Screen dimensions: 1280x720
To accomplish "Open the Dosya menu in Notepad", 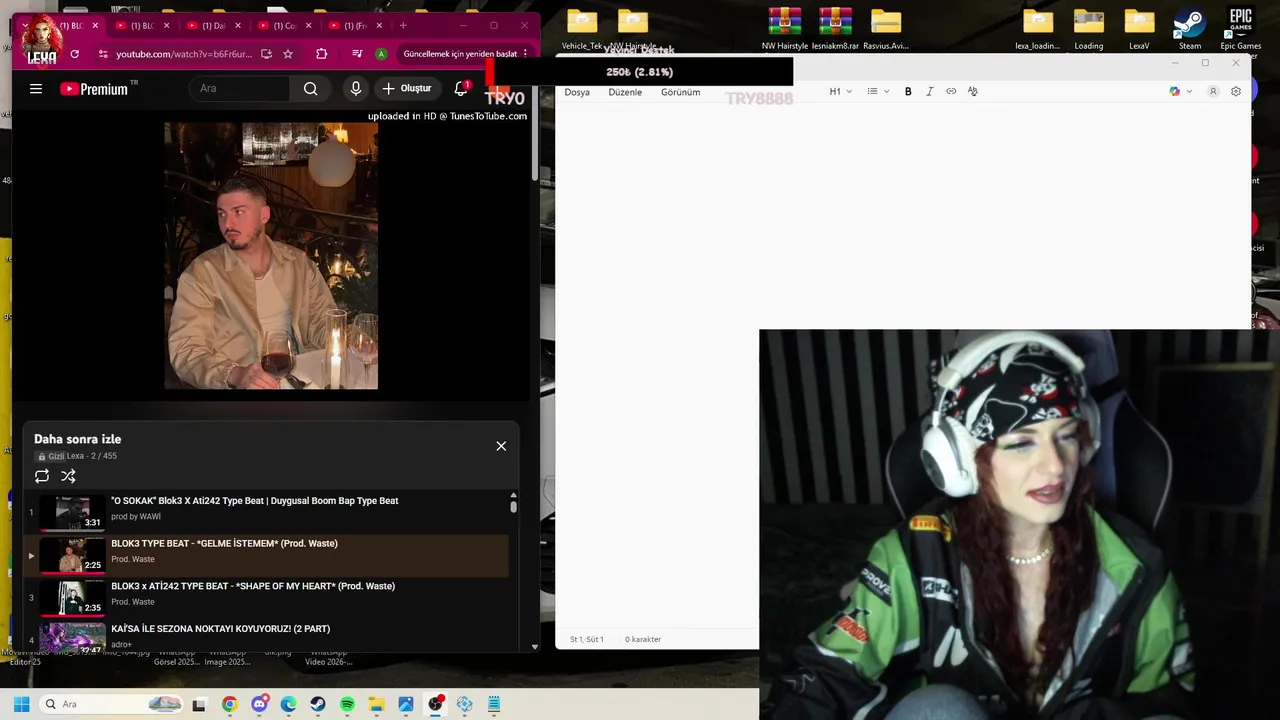I will click(577, 92).
